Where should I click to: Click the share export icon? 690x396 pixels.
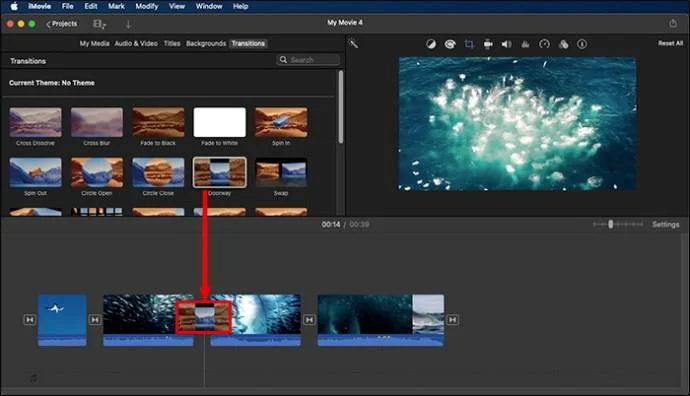[673, 23]
